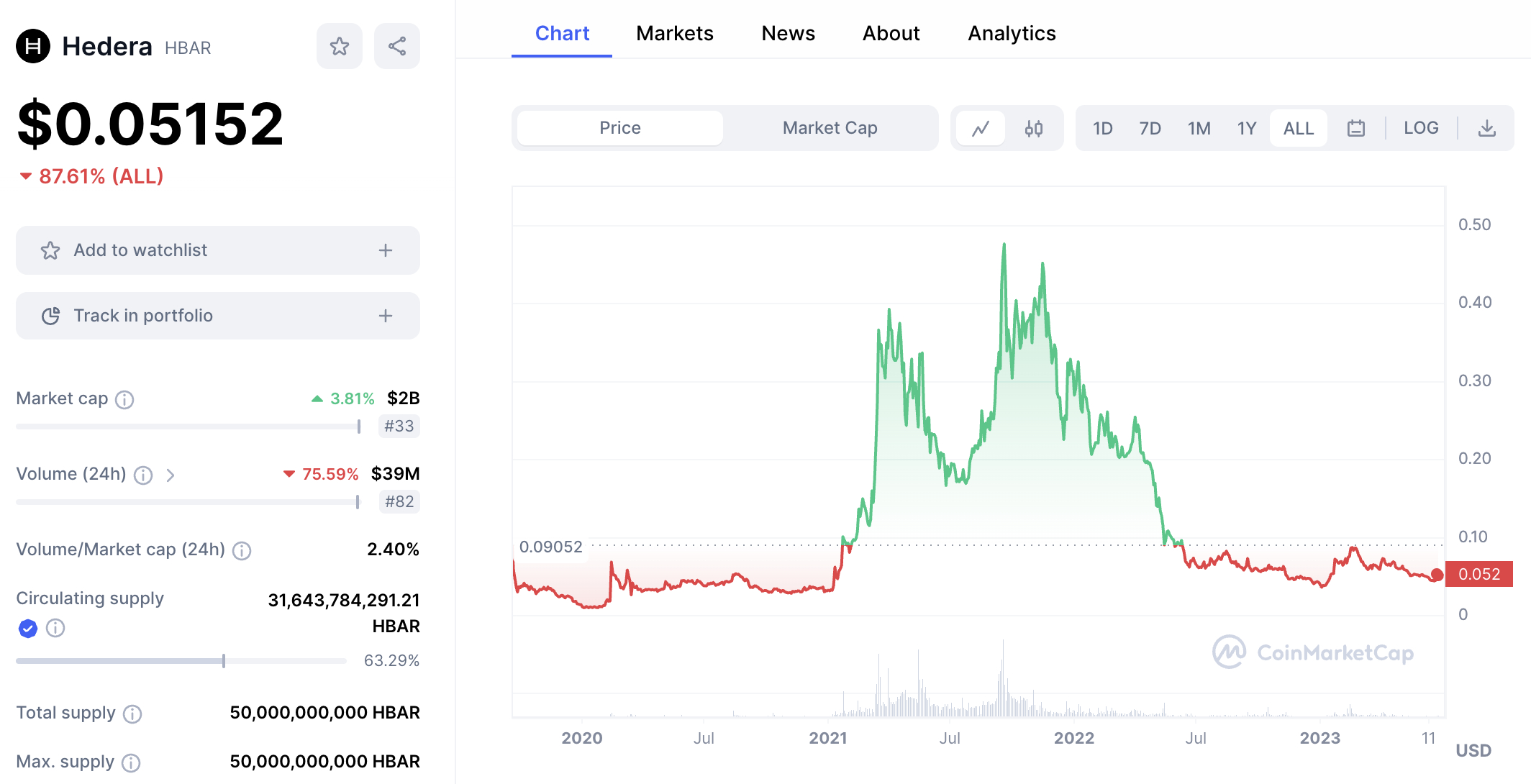1531x784 pixels.
Task: Click the Volume (24h) progress bar
Action: coord(188,502)
